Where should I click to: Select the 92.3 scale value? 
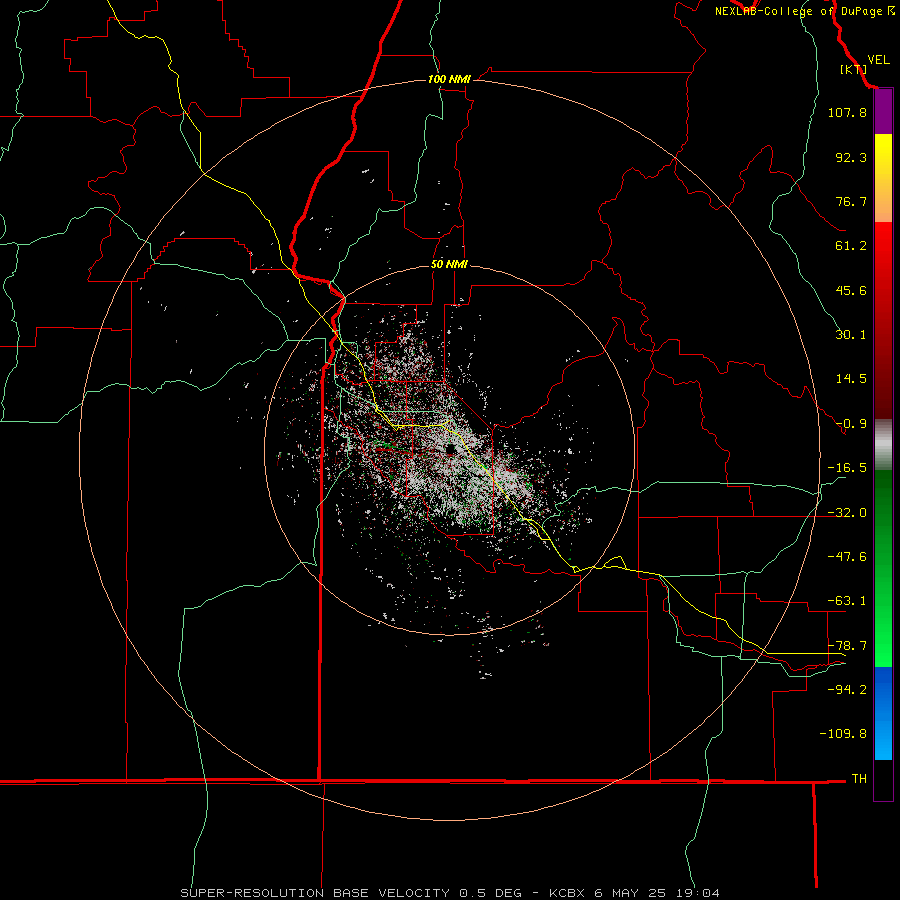851,157
